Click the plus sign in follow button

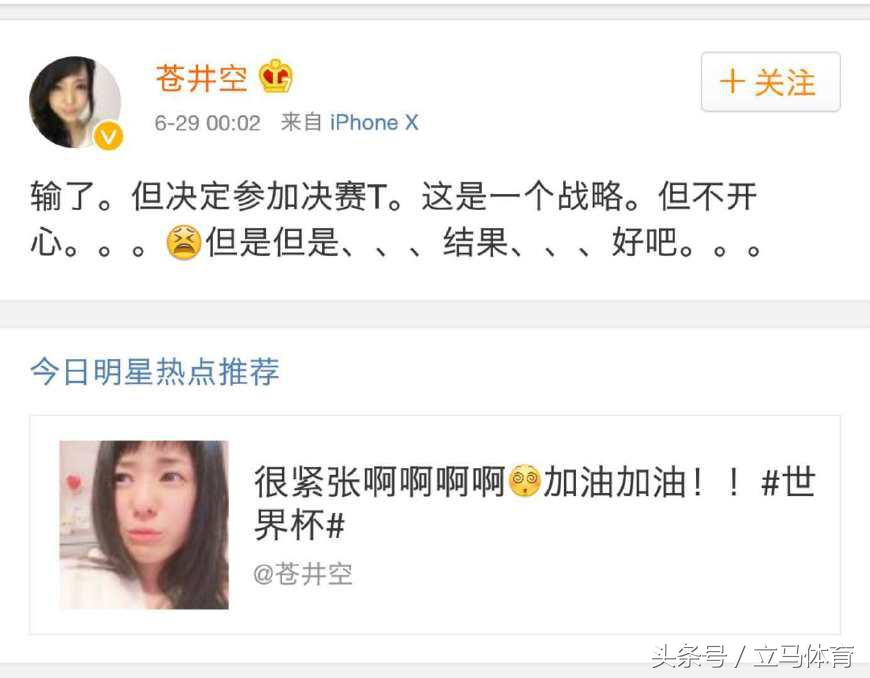click(x=732, y=82)
